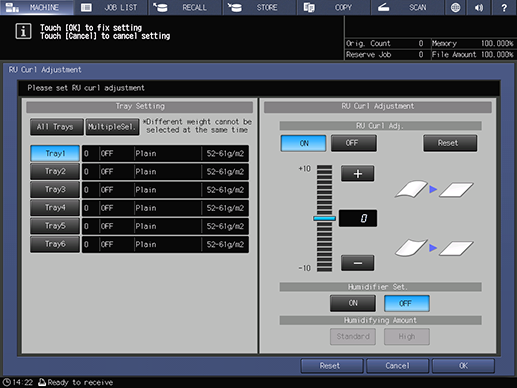Click the blue curl slider handle
Viewport: 517px width, 388px height.
pos(324,218)
